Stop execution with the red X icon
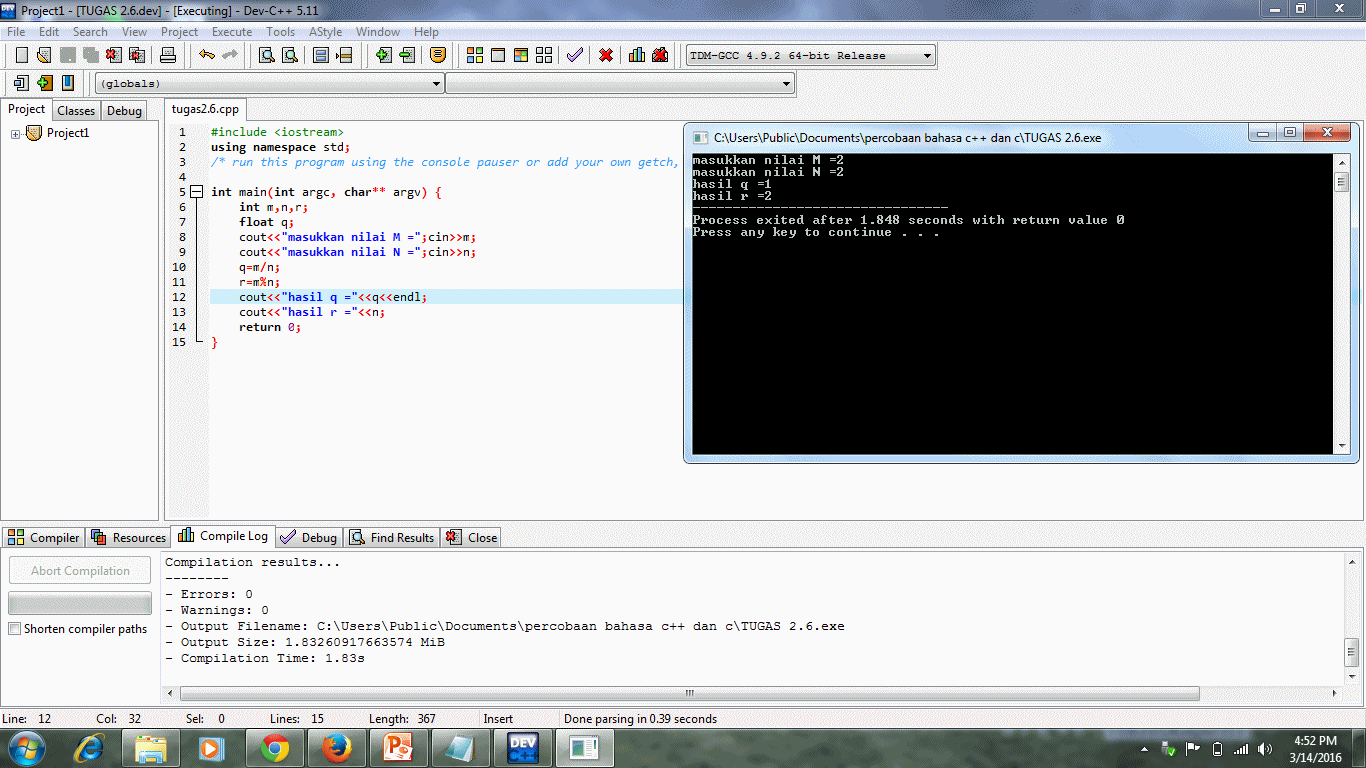Screen dimensions: 1366x768 [x=606, y=55]
